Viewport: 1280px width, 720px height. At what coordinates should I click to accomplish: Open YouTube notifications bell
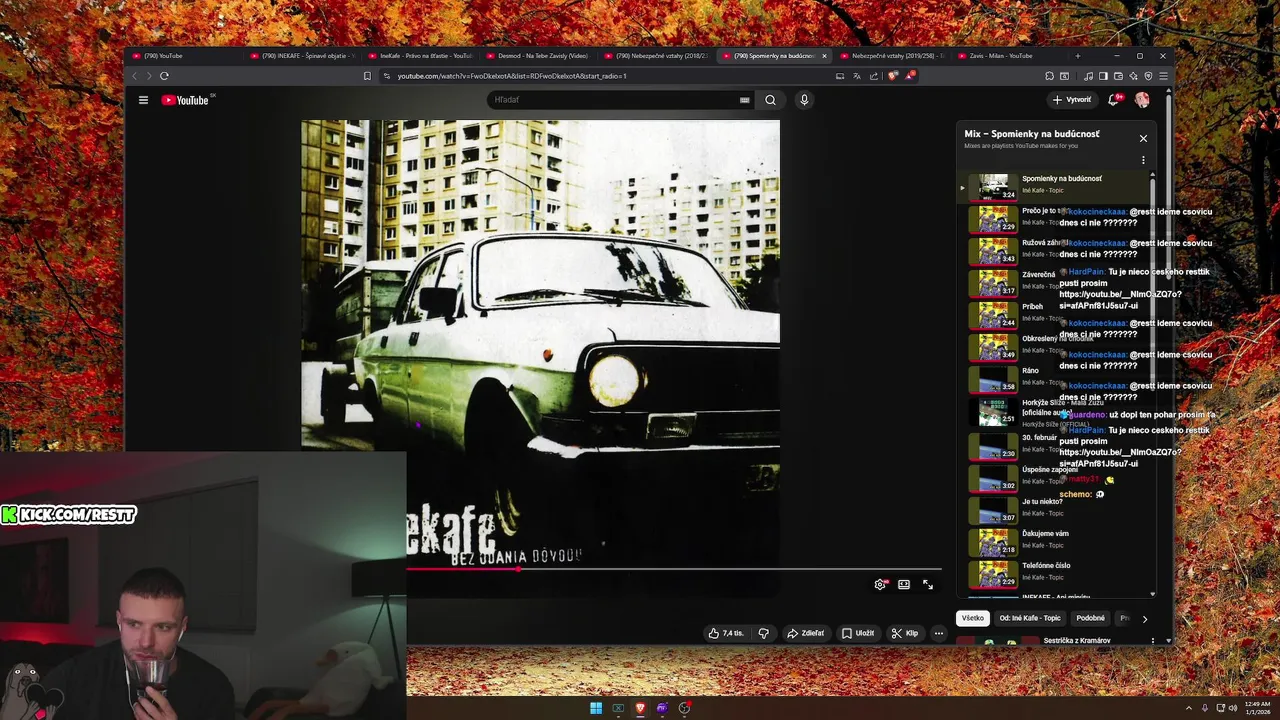1113,100
